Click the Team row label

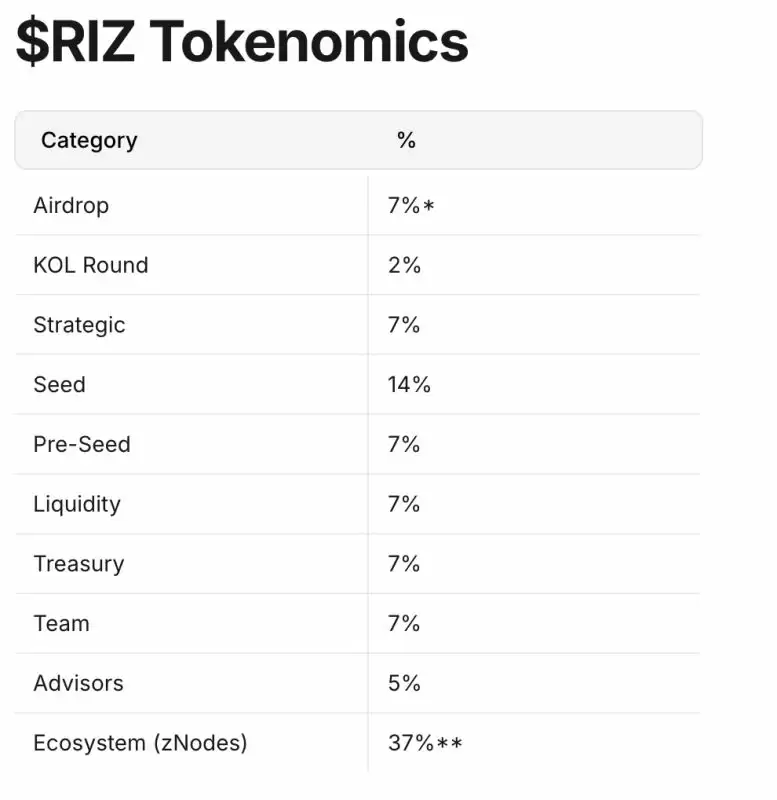tap(61, 624)
